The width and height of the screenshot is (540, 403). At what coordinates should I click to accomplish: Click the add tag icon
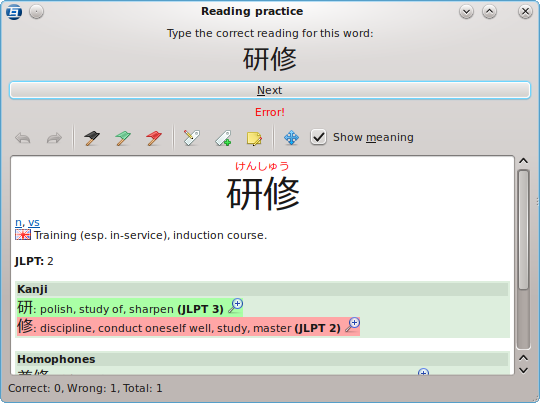[223, 138]
